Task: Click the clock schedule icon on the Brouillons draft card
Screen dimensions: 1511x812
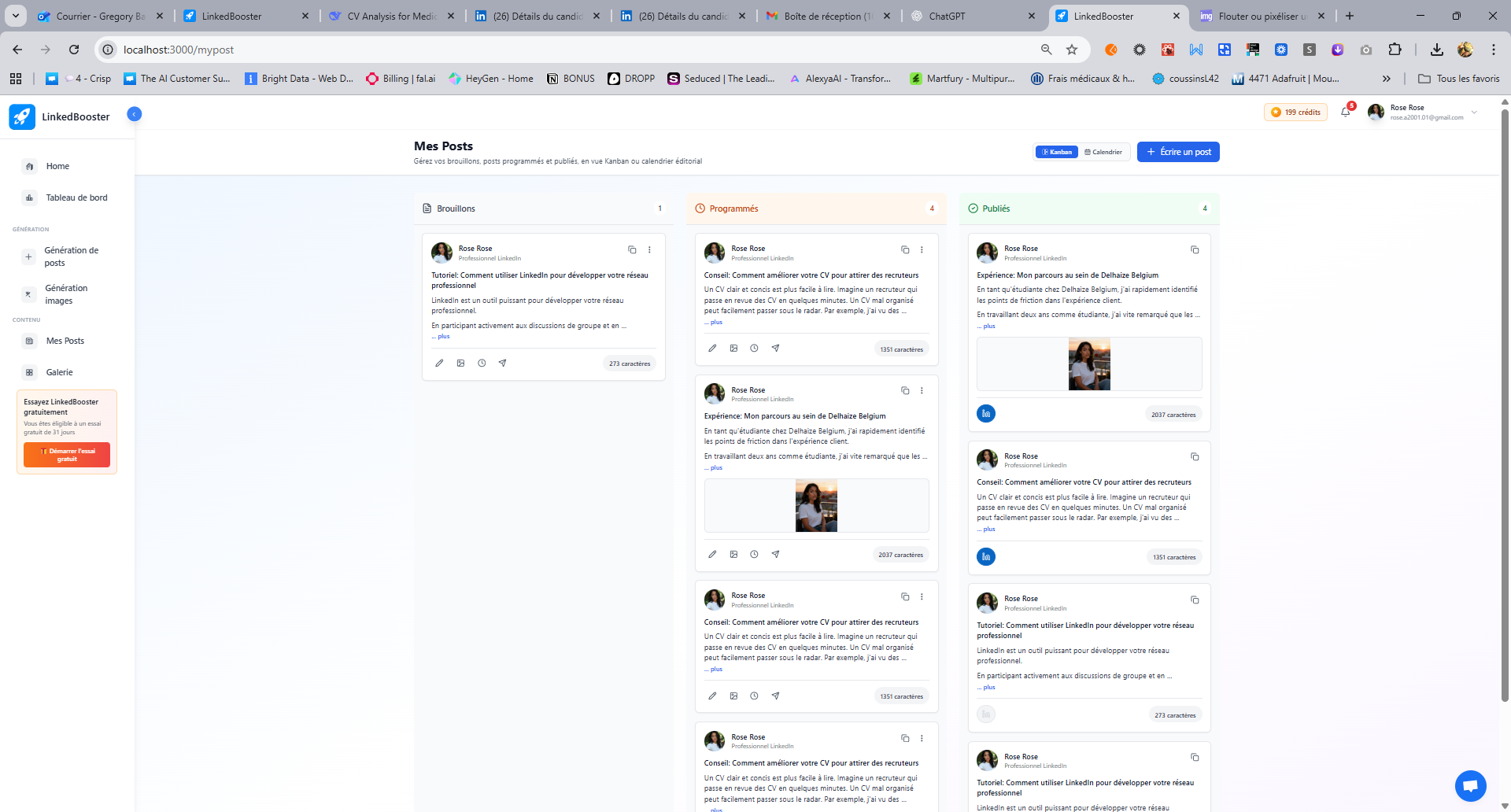Action: 482,364
